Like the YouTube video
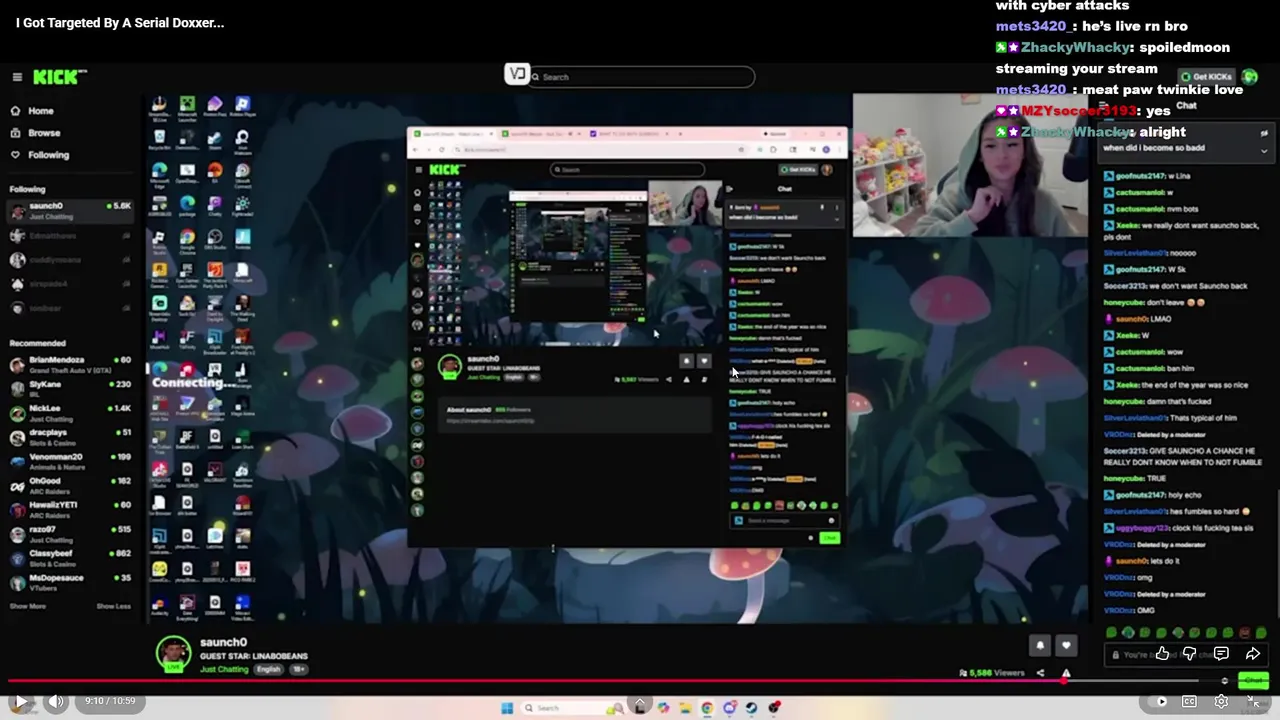The width and height of the screenshot is (1280, 720). pos(1162,654)
